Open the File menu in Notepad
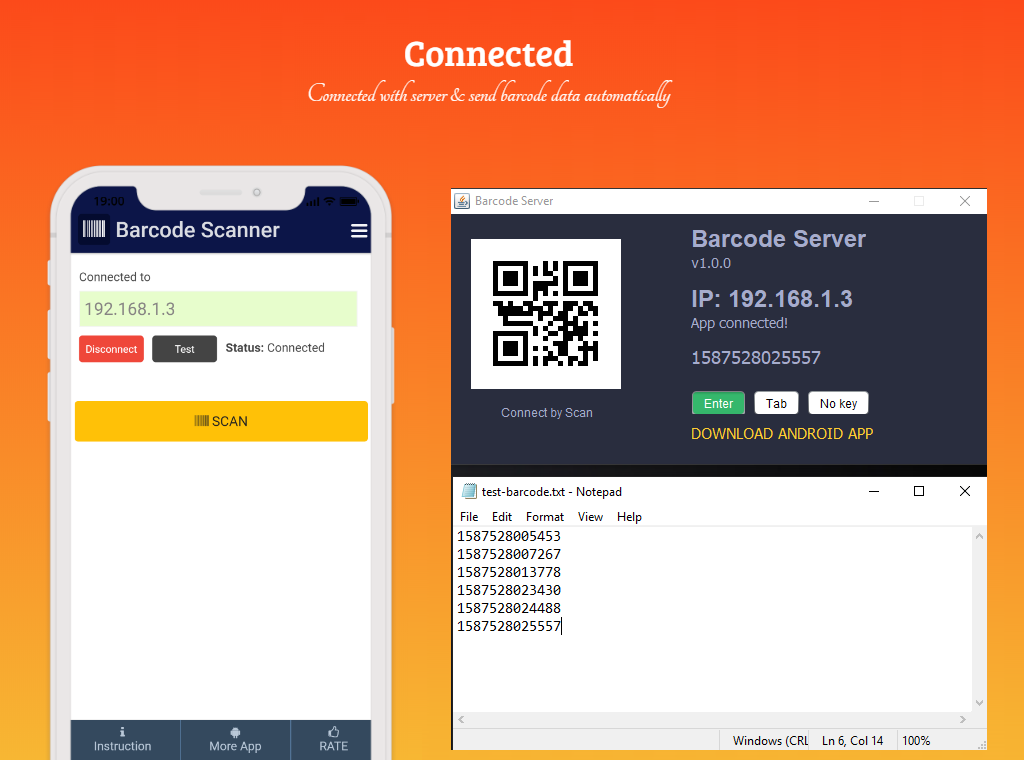This screenshot has width=1024, height=760. coord(469,516)
